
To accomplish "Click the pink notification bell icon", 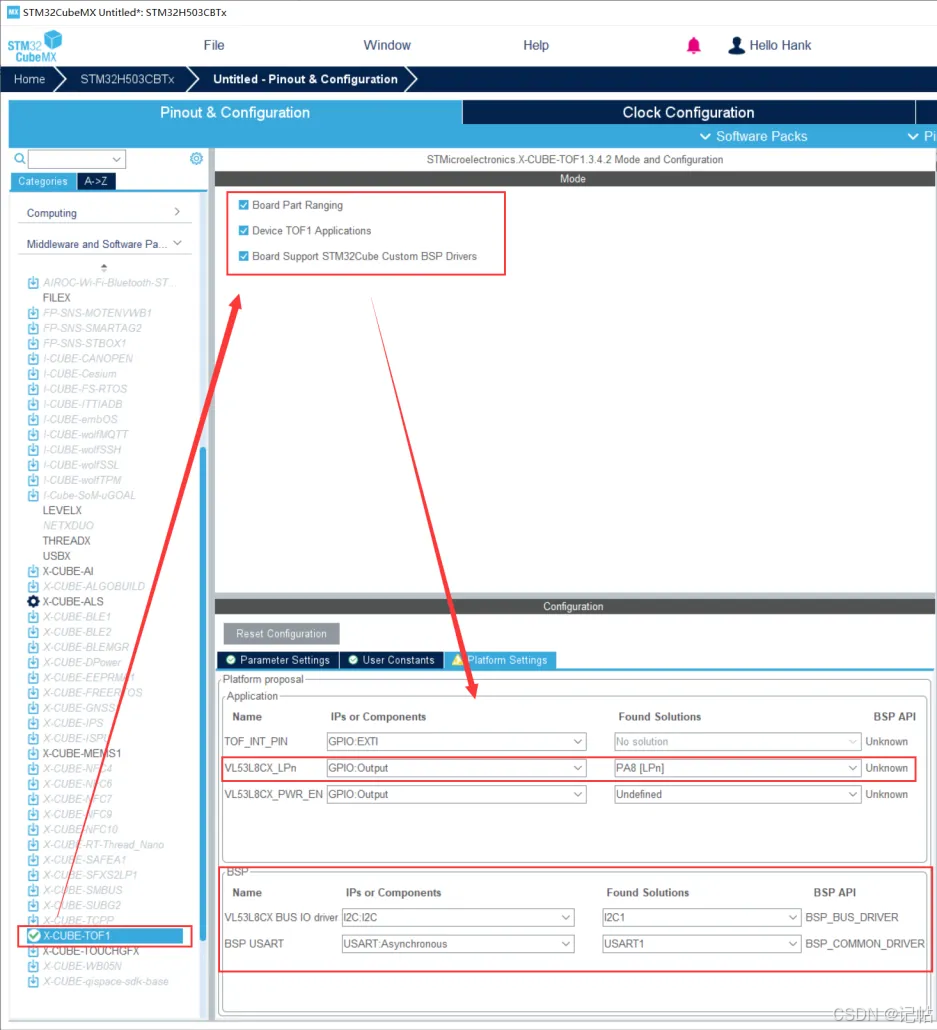I will coord(693,45).
